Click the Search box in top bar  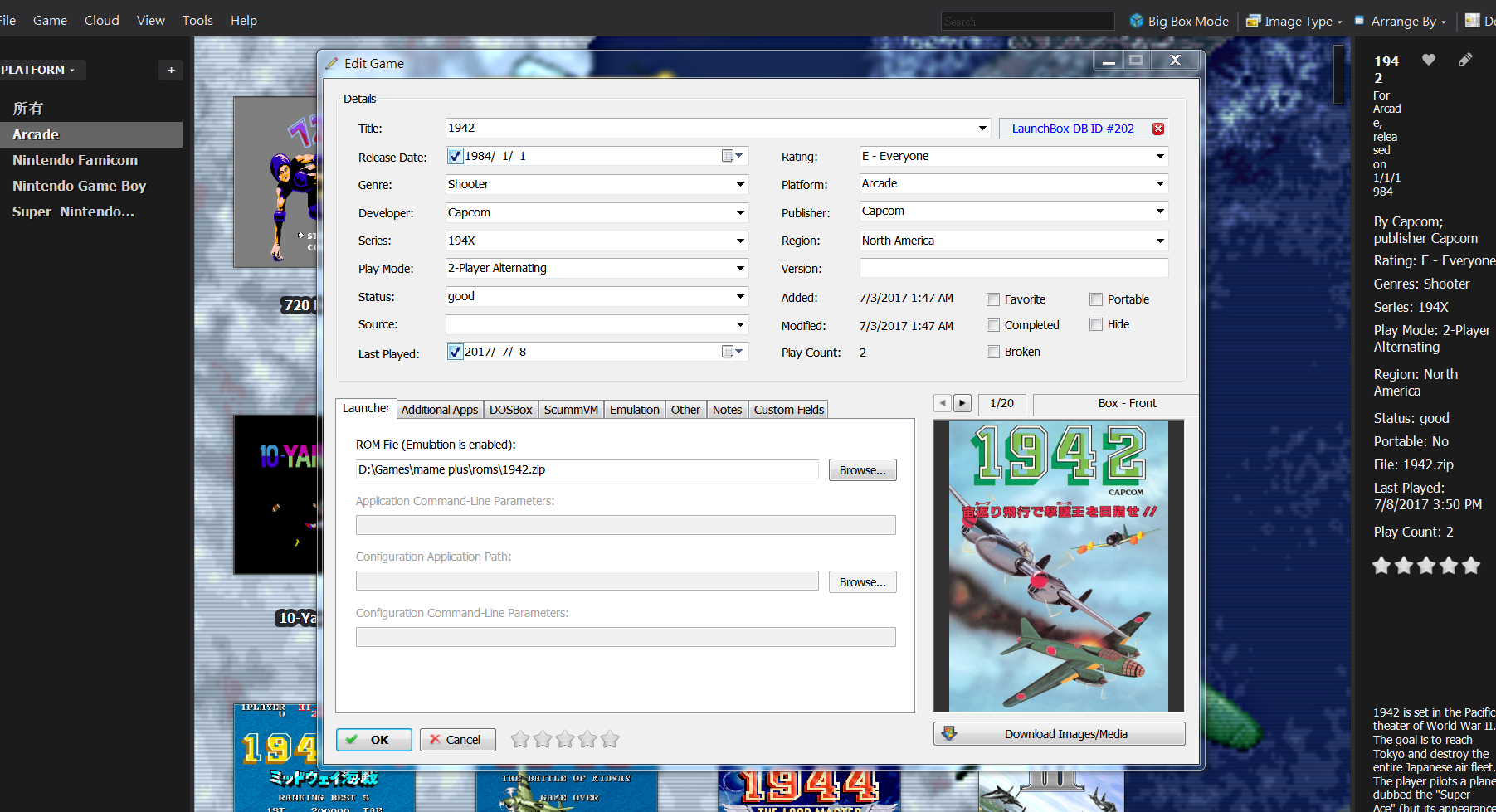click(x=1027, y=21)
